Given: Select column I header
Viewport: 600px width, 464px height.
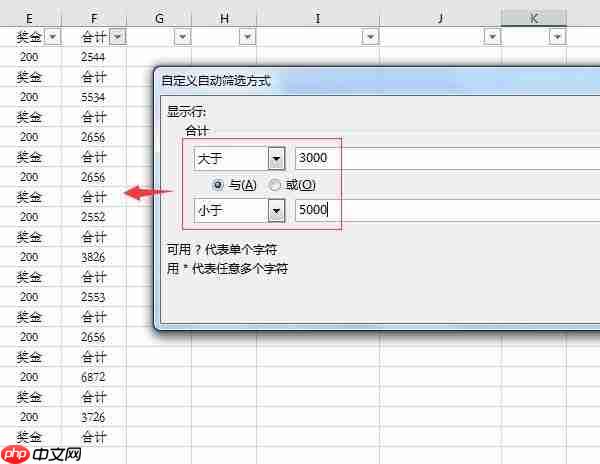Looking at the screenshot, I should (318, 18).
